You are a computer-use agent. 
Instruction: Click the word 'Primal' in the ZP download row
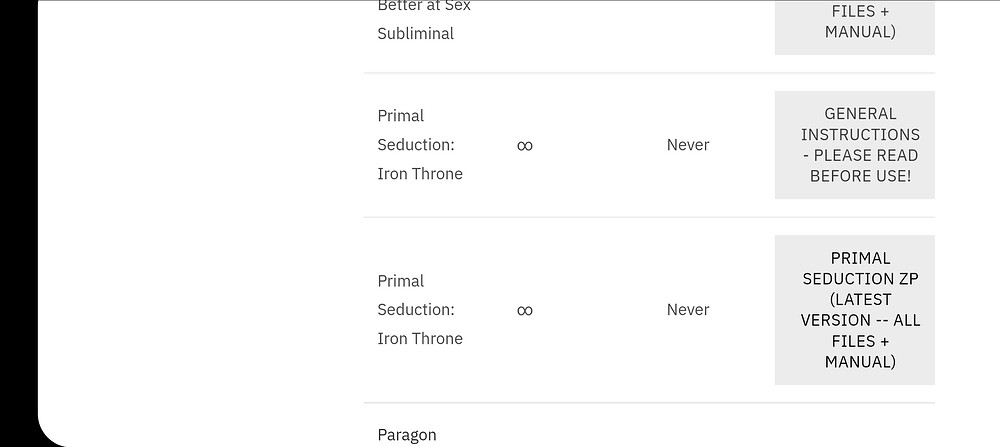point(401,281)
